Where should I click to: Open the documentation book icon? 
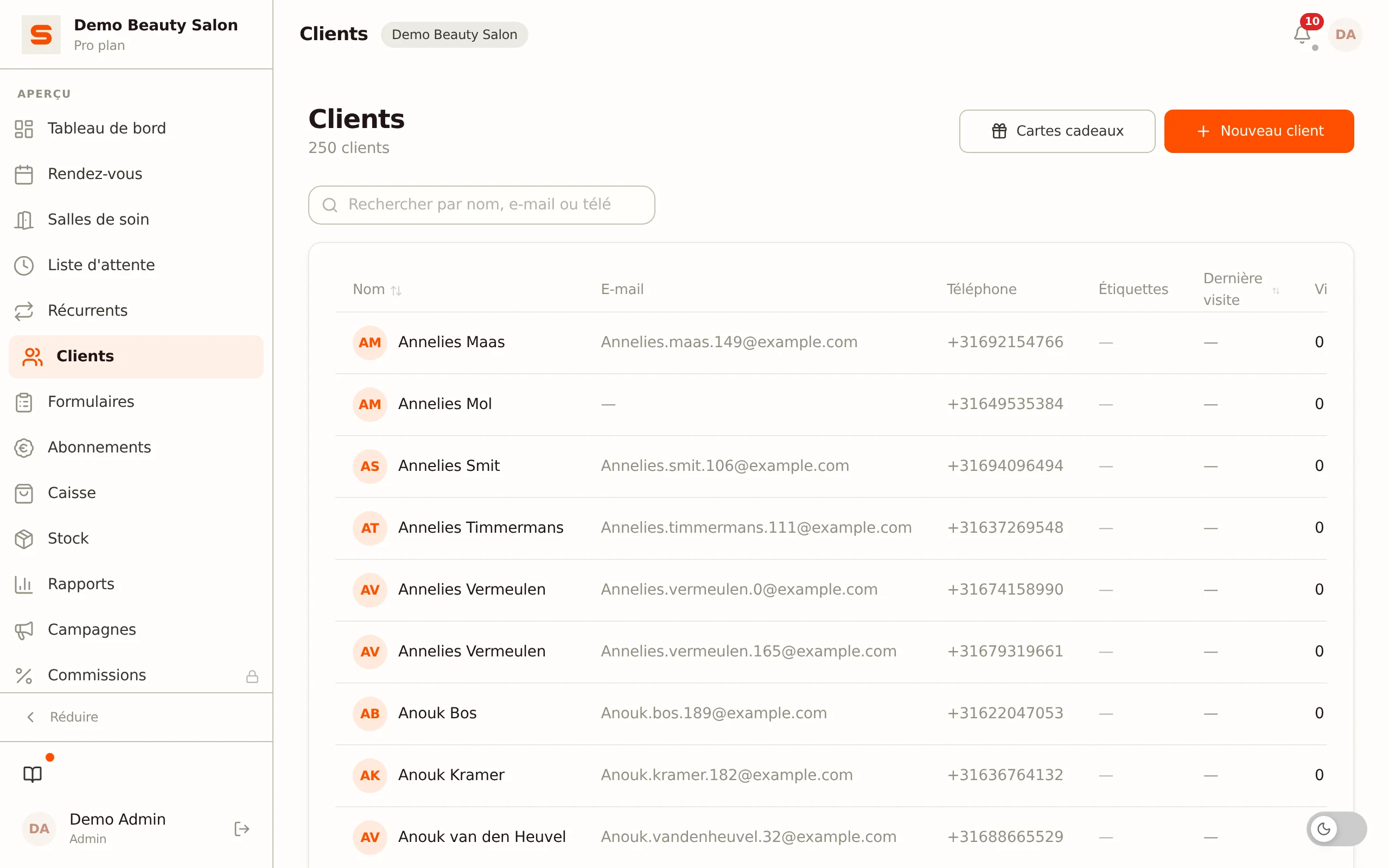pos(33,774)
